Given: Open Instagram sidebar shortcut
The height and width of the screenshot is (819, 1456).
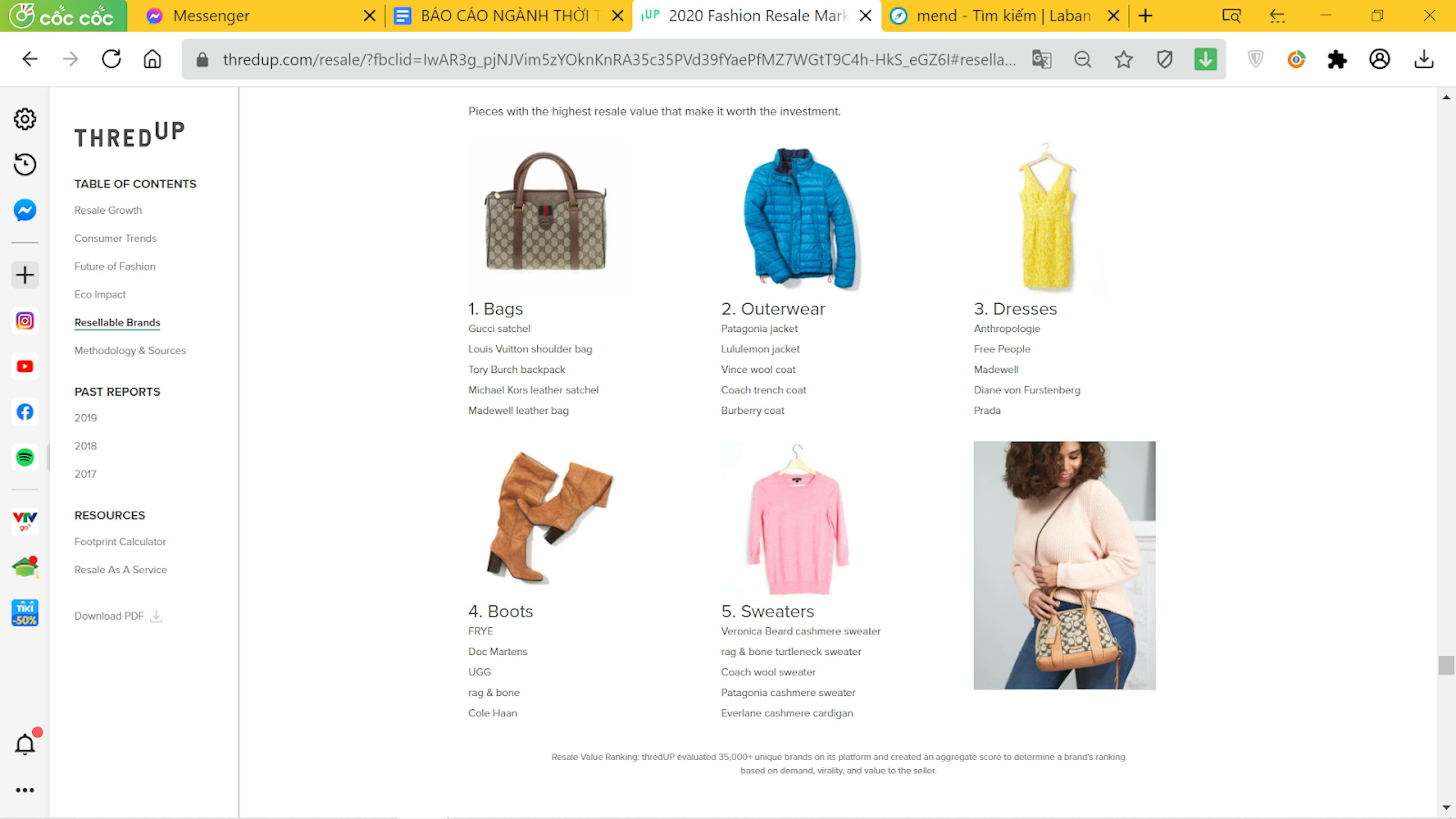Looking at the screenshot, I should (x=25, y=321).
